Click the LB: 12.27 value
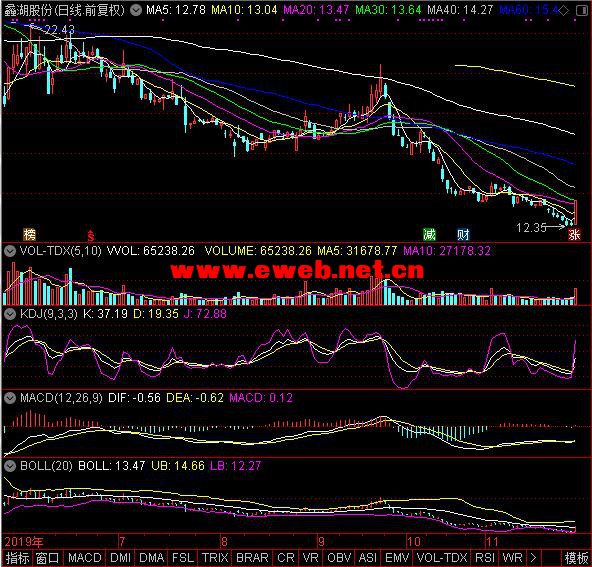Image resolution: width=592 pixels, height=567 pixels. point(236,466)
